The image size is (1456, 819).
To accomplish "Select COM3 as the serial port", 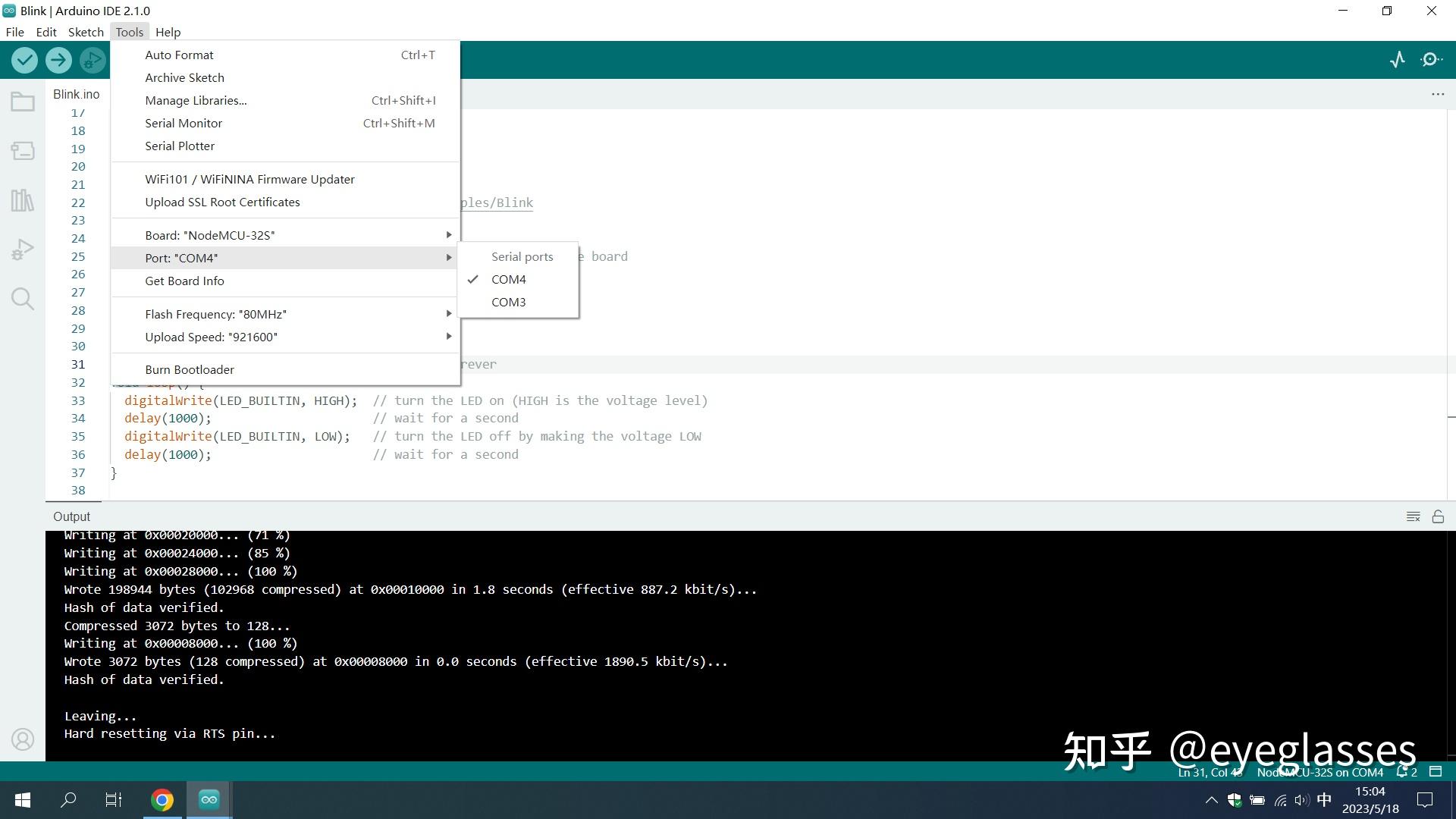I will coord(509,302).
